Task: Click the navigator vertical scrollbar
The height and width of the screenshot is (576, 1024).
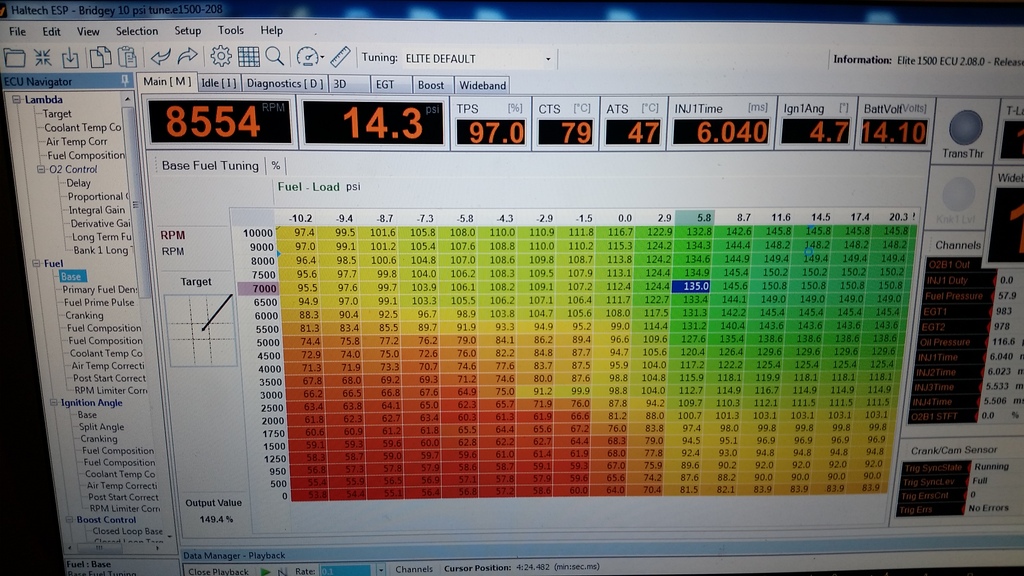Action: 137,204
